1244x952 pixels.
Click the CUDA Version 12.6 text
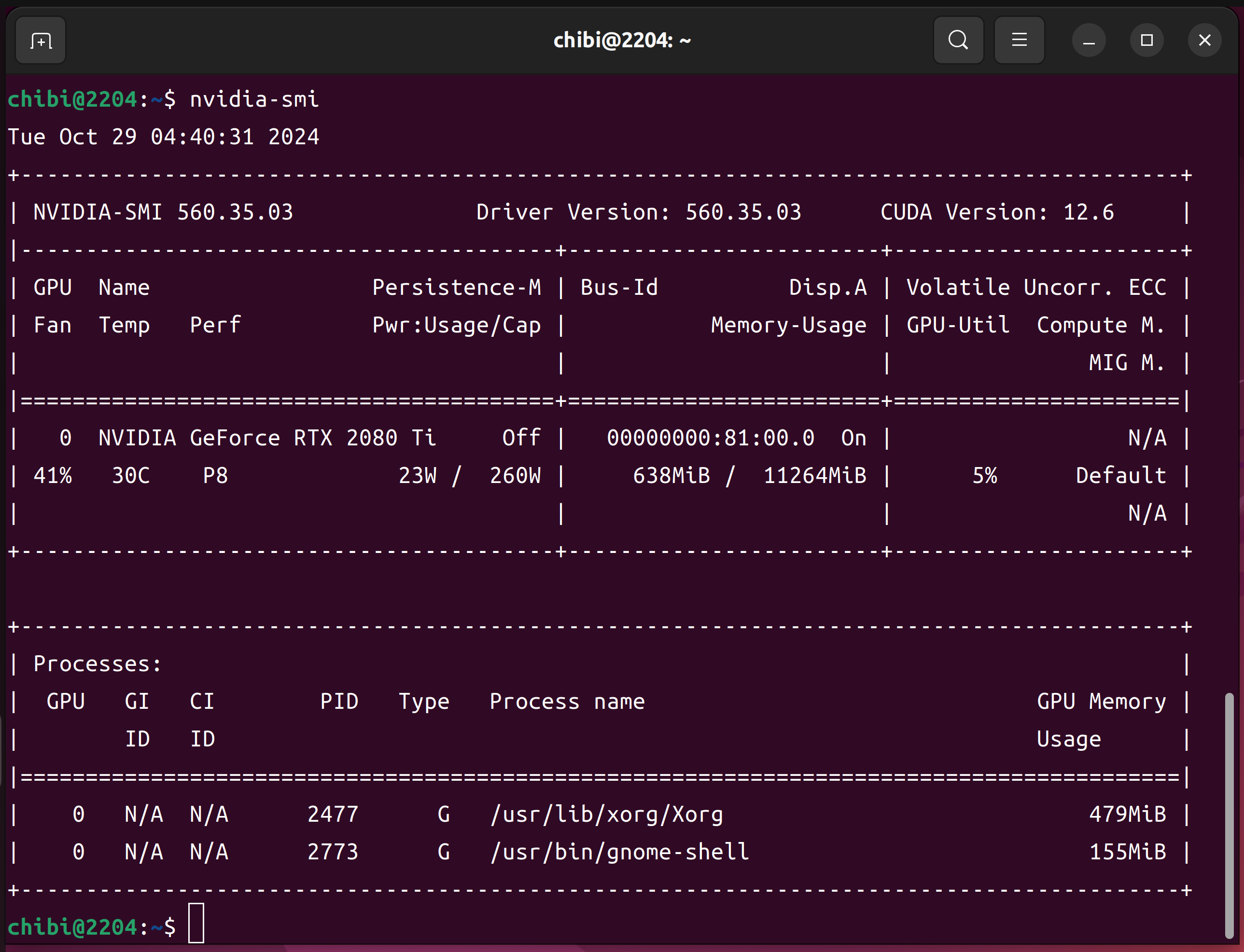point(997,212)
